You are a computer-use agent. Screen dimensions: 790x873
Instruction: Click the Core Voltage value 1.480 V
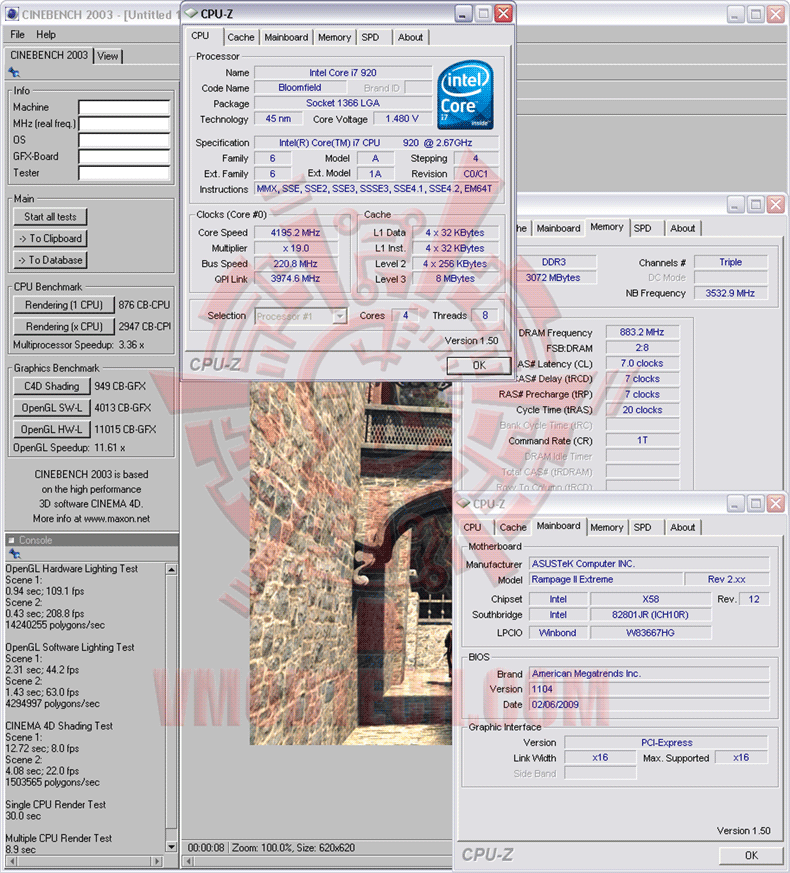point(402,119)
